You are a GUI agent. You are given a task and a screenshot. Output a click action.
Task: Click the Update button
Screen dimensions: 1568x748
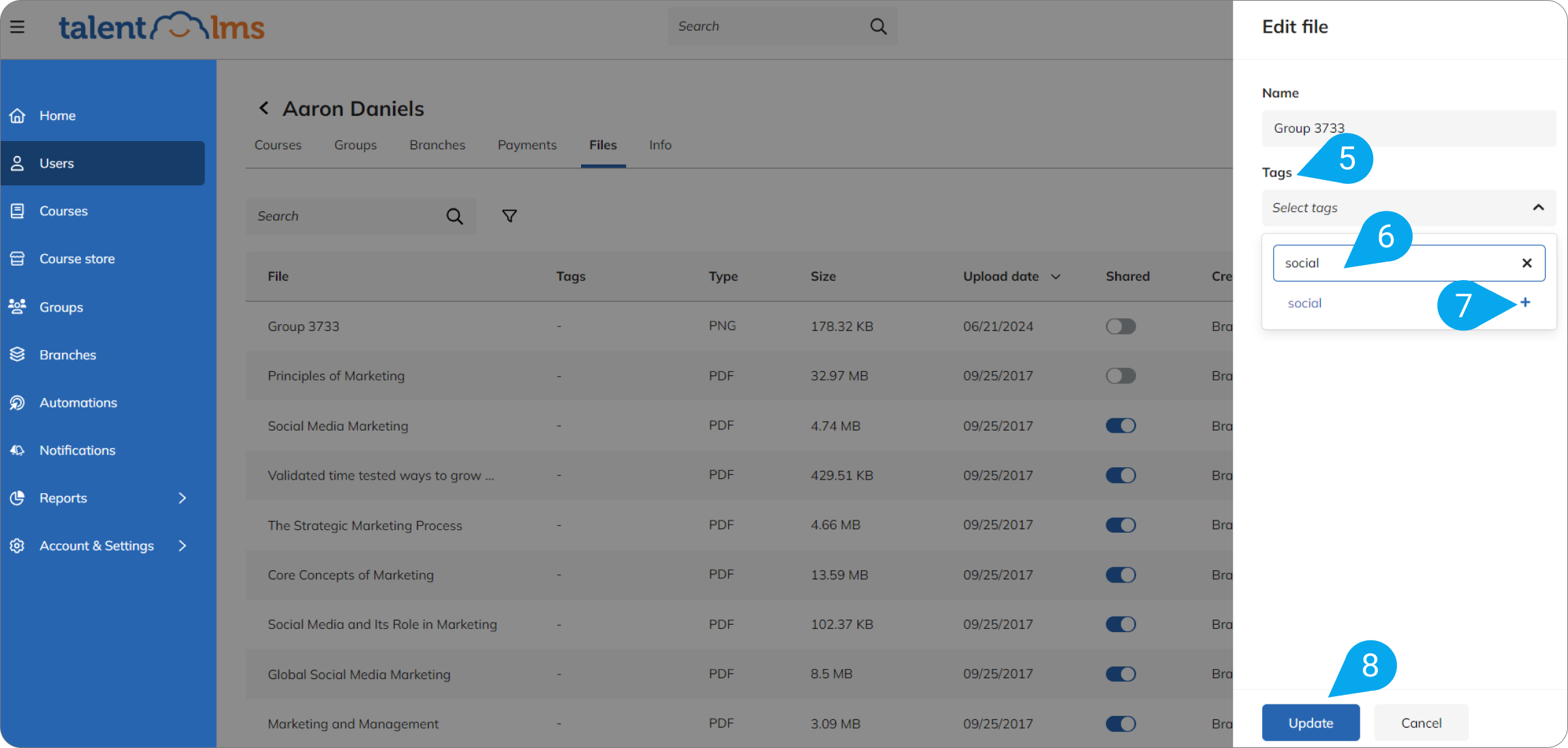(x=1311, y=723)
